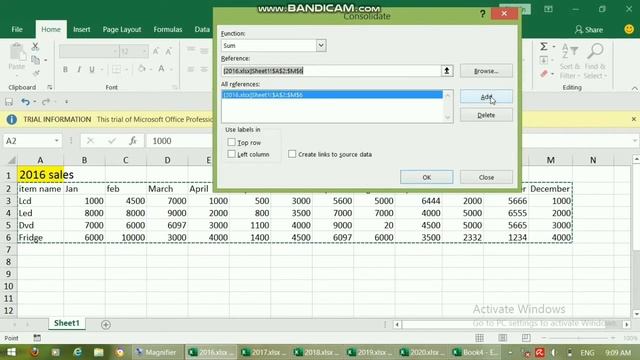The height and width of the screenshot is (360, 640).
Task: Toggle Bold formatting
Action: (x=65, y=69)
